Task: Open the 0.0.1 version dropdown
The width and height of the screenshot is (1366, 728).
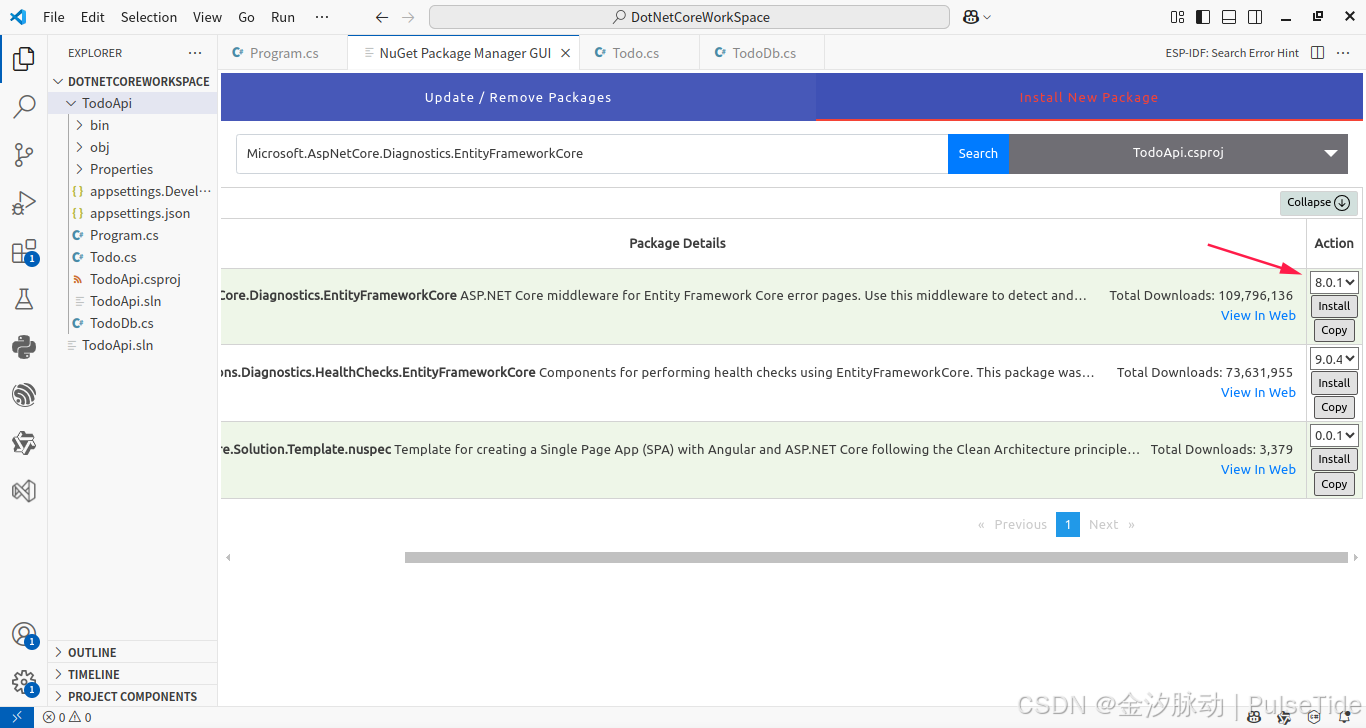Action: [1334, 435]
